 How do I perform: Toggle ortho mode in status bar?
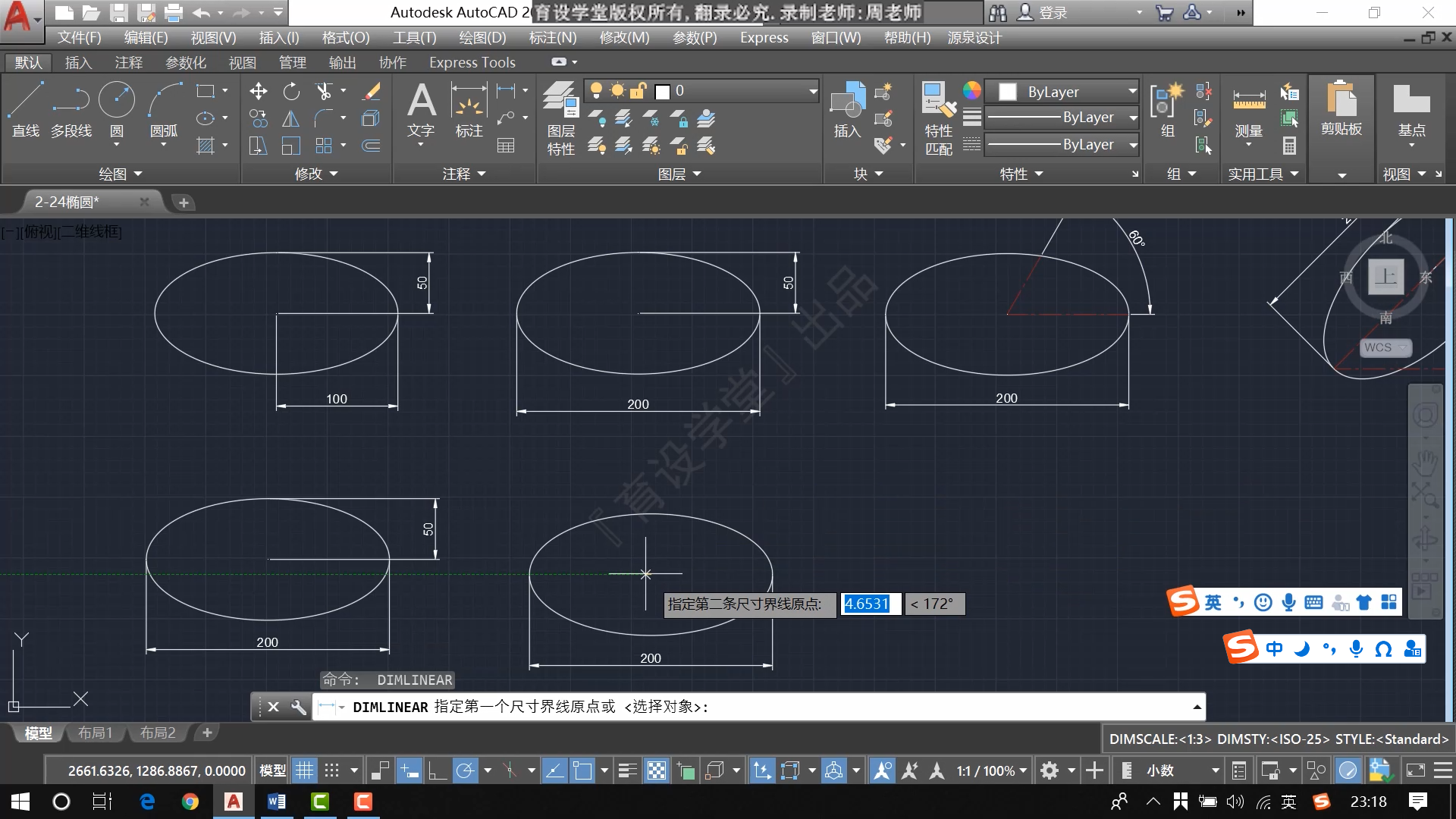pyautogui.click(x=437, y=771)
